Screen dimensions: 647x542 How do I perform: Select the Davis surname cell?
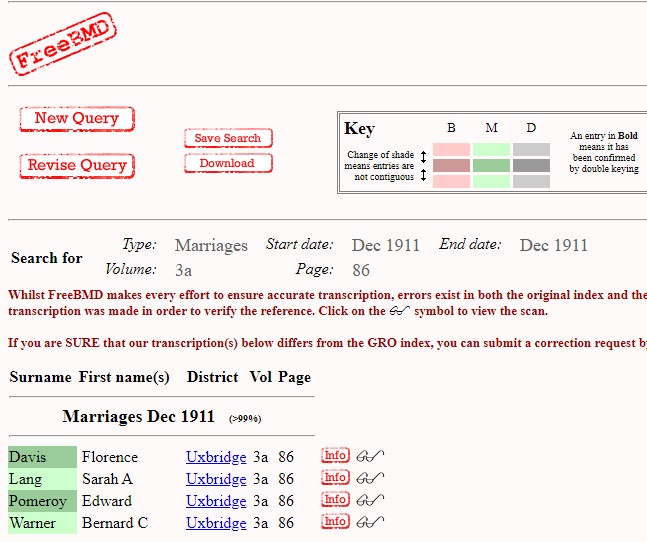coord(42,457)
